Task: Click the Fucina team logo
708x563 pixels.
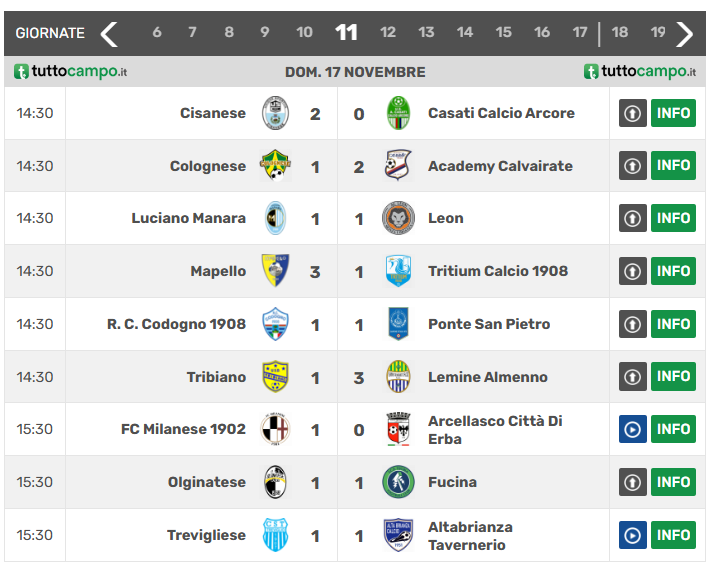Action: [x=399, y=482]
